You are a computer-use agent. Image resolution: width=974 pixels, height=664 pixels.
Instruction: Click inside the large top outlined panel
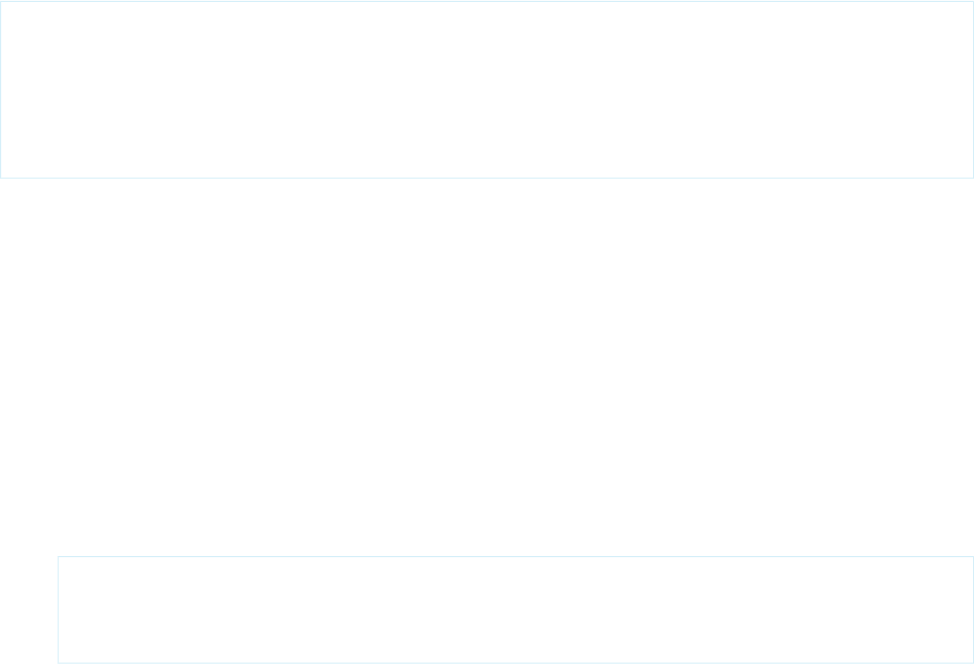tap(487, 89)
